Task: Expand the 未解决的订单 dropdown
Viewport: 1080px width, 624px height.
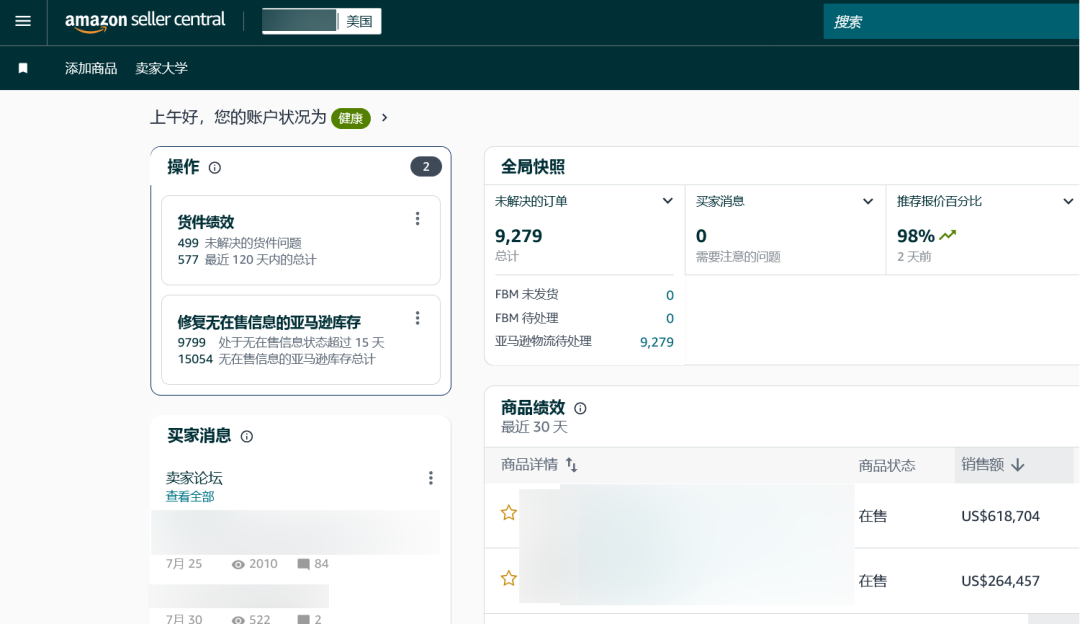Action: click(x=667, y=200)
